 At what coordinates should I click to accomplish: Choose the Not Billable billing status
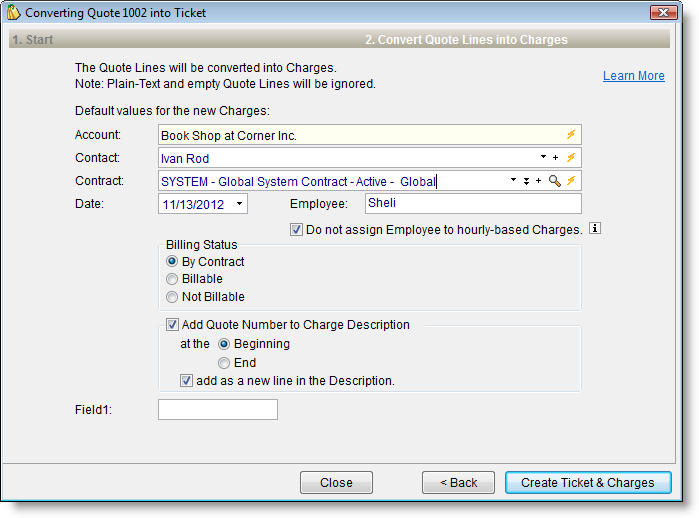[x=173, y=296]
